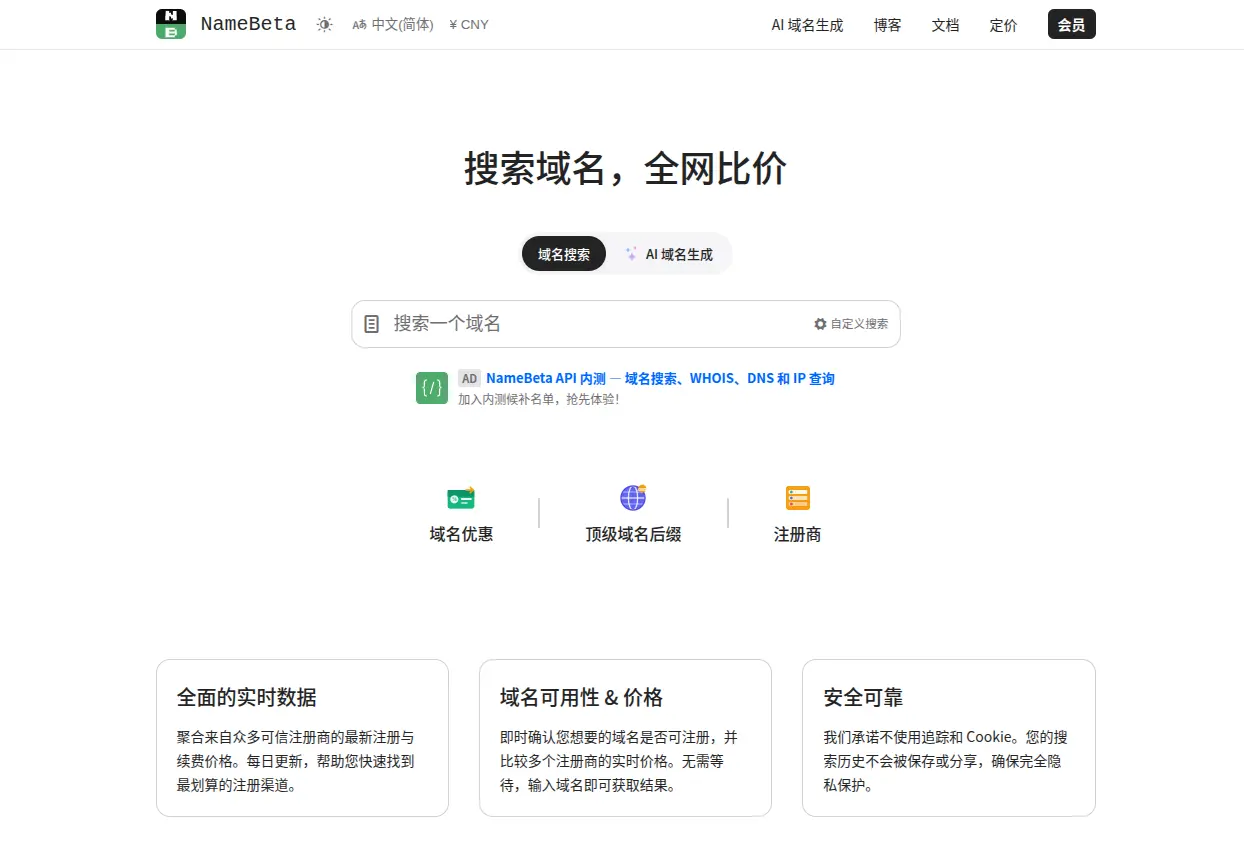Click the 域名优惠 coupon icon

(461, 498)
